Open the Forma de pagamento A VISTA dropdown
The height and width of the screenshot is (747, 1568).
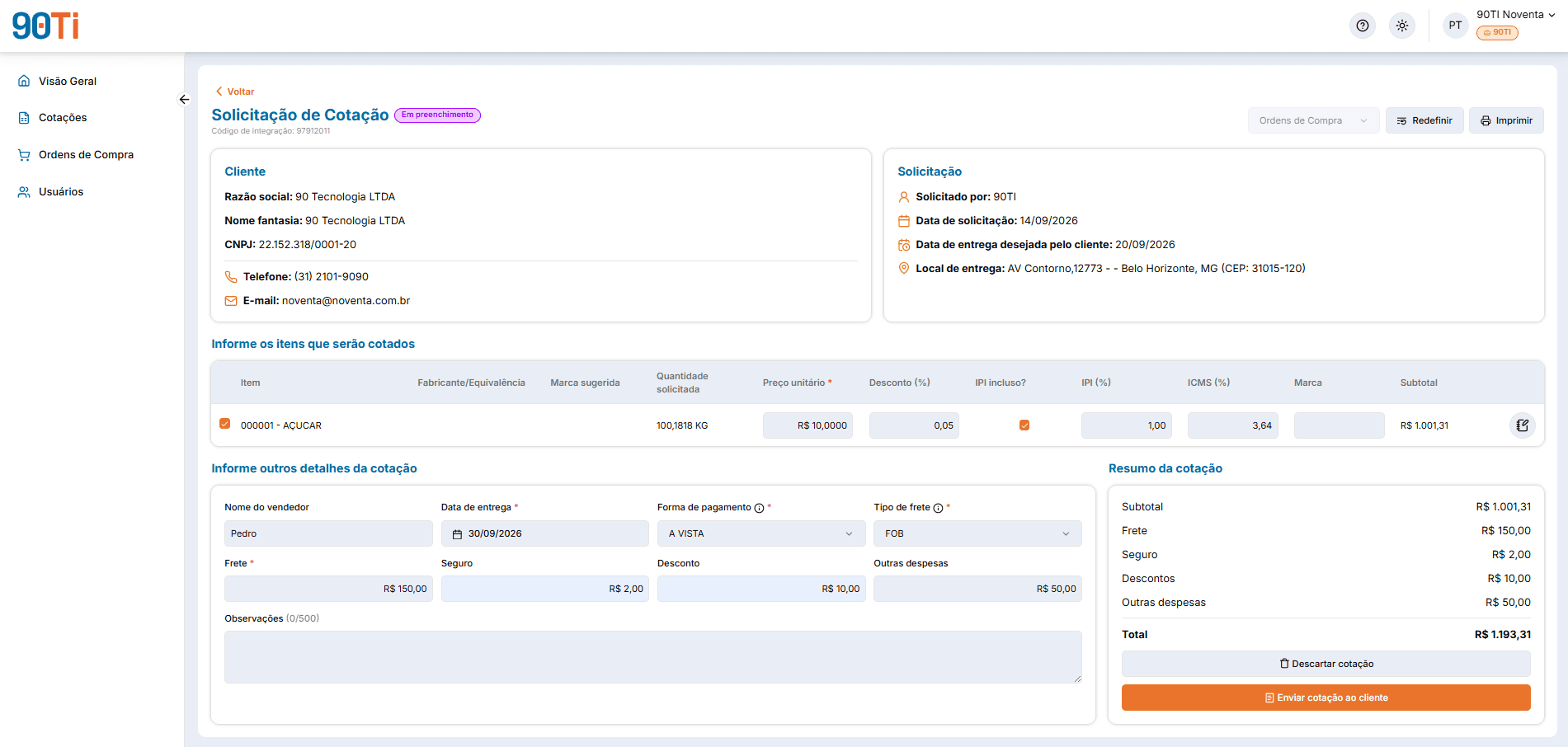pos(761,533)
